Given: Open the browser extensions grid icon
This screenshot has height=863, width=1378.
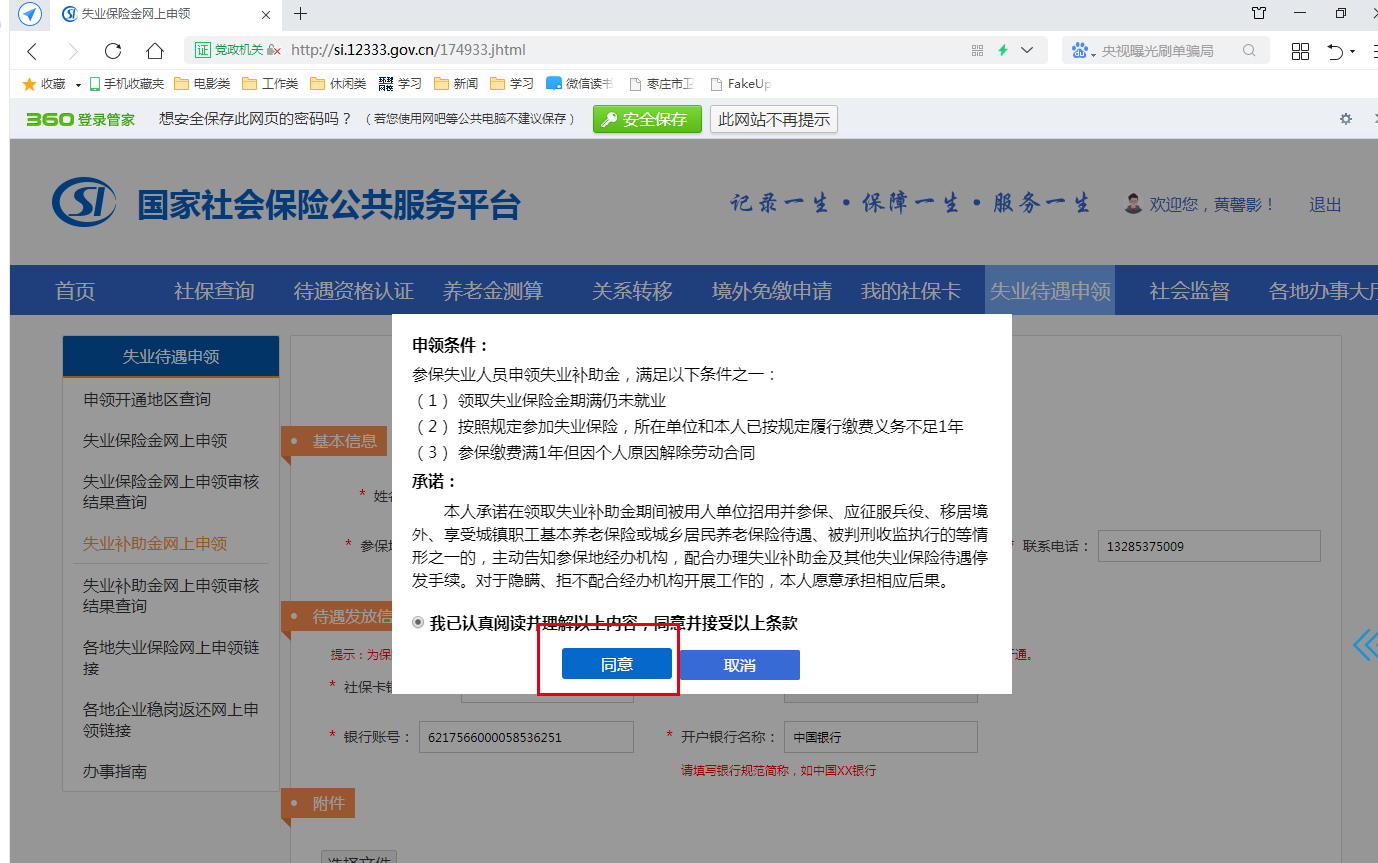Looking at the screenshot, I should point(1300,51).
